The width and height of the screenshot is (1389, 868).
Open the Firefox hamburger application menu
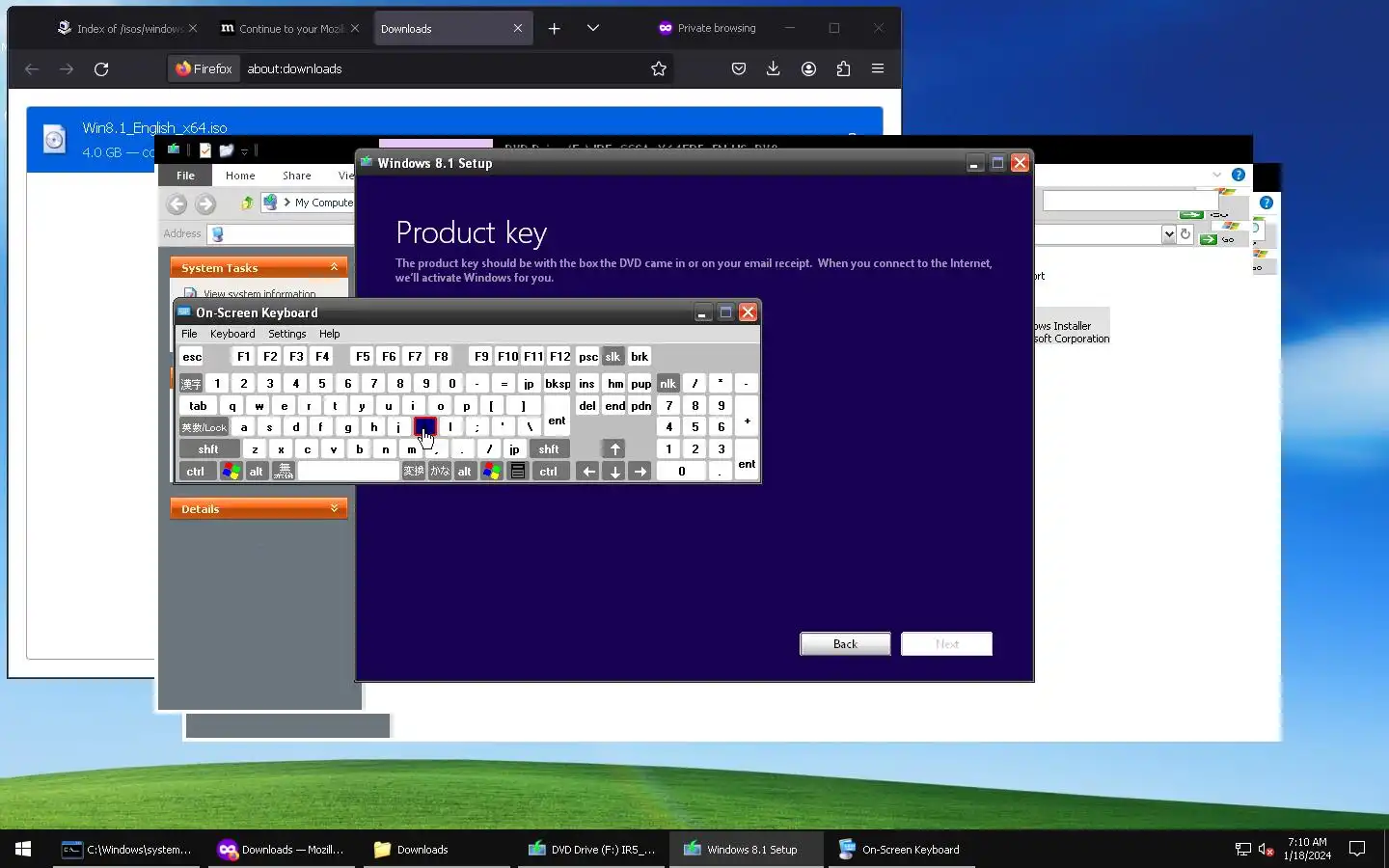tap(878, 68)
